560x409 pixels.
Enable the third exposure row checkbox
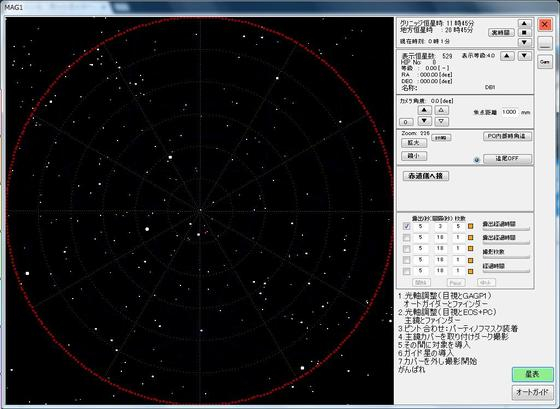406,249
